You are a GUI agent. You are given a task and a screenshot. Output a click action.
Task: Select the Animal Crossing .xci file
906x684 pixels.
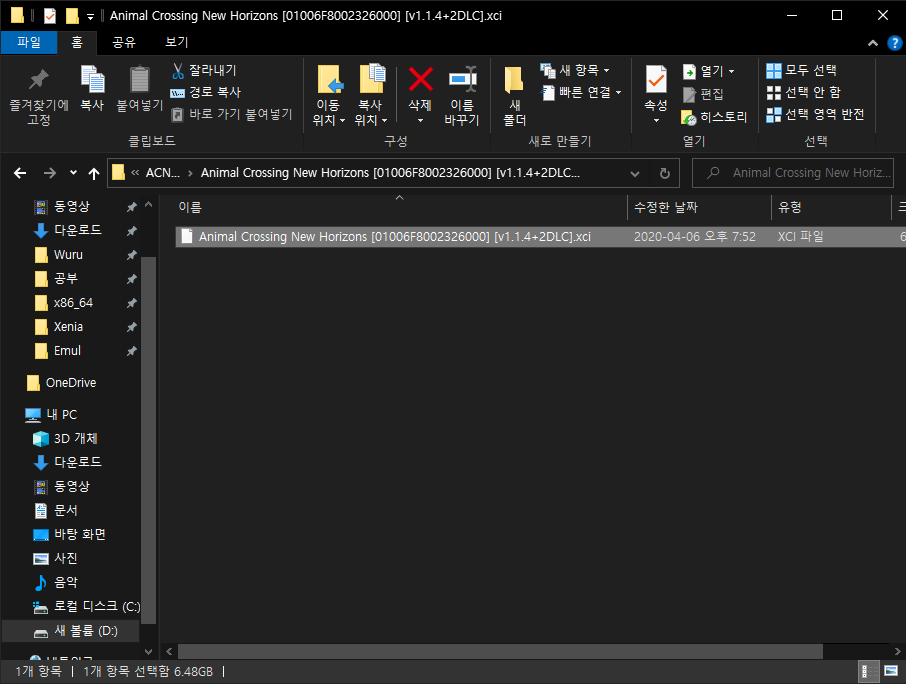[x=540, y=237]
